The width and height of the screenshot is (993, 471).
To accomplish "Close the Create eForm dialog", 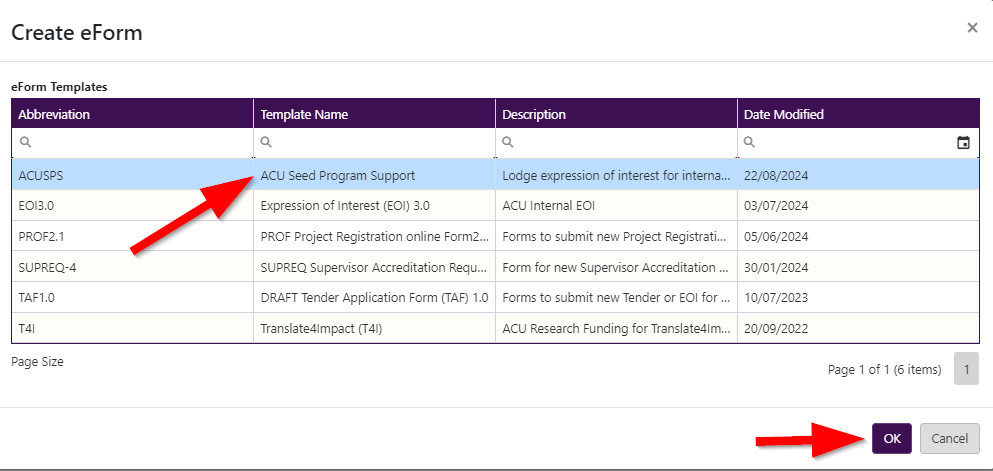I will tap(972, 28).
